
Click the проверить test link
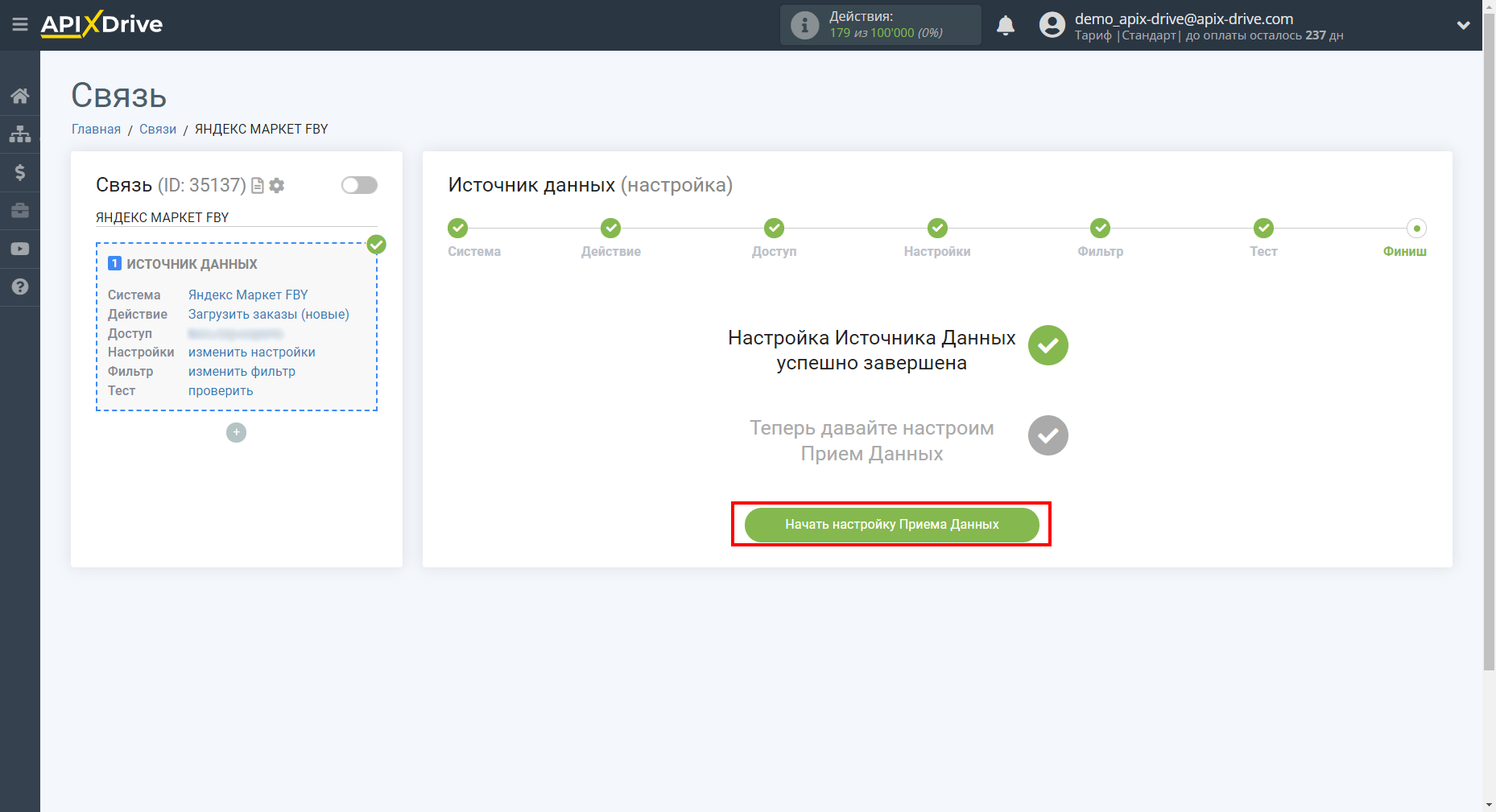[x=221, y=390]
